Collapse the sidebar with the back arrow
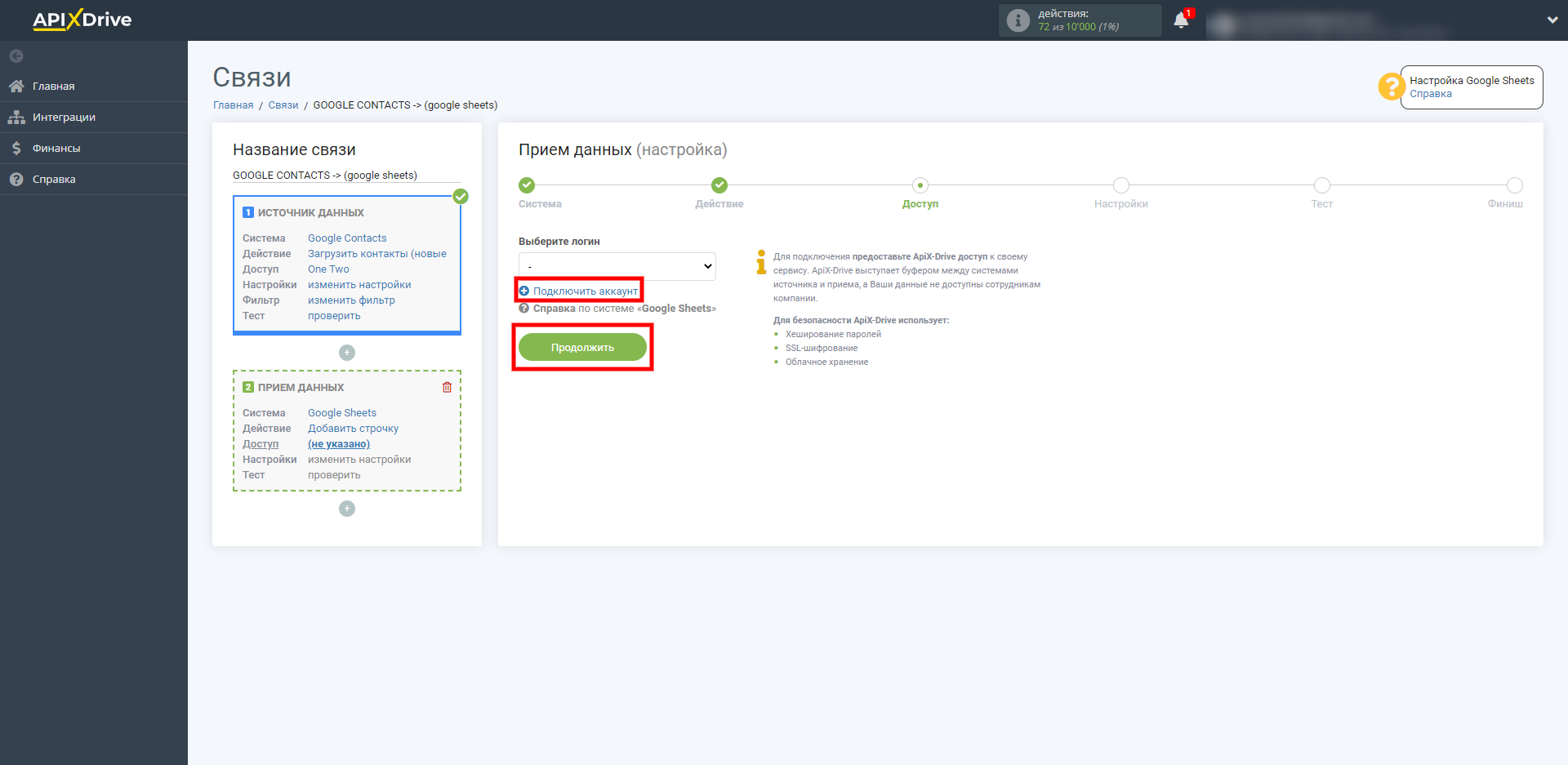1568x765 pixels. (16, 56)
